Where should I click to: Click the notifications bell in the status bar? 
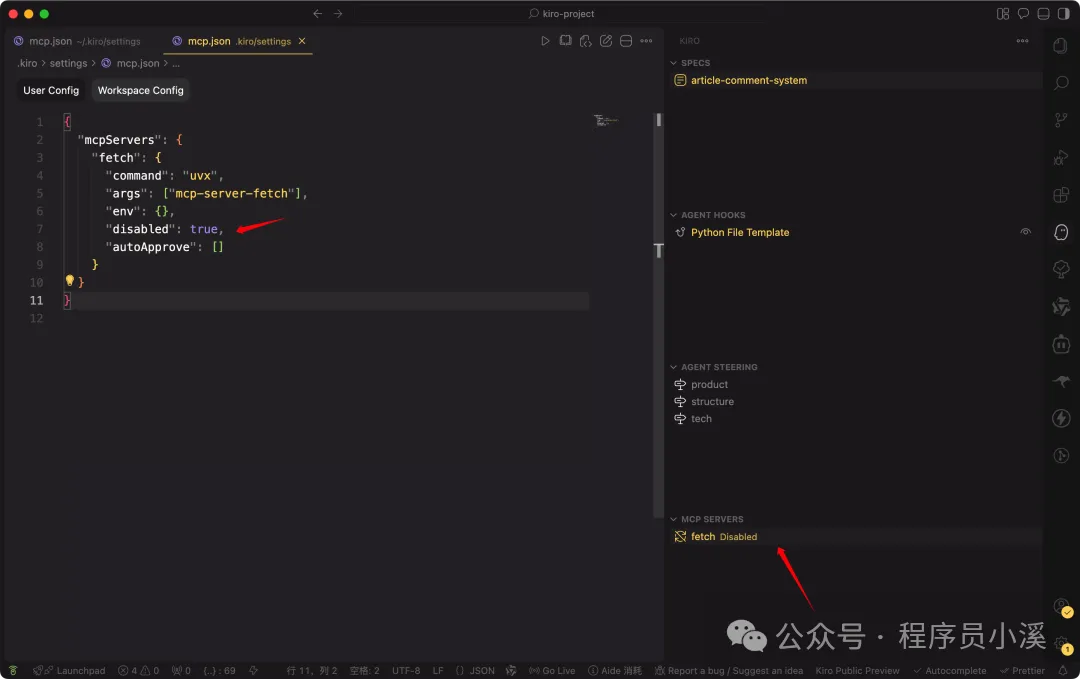[1063, 671]
